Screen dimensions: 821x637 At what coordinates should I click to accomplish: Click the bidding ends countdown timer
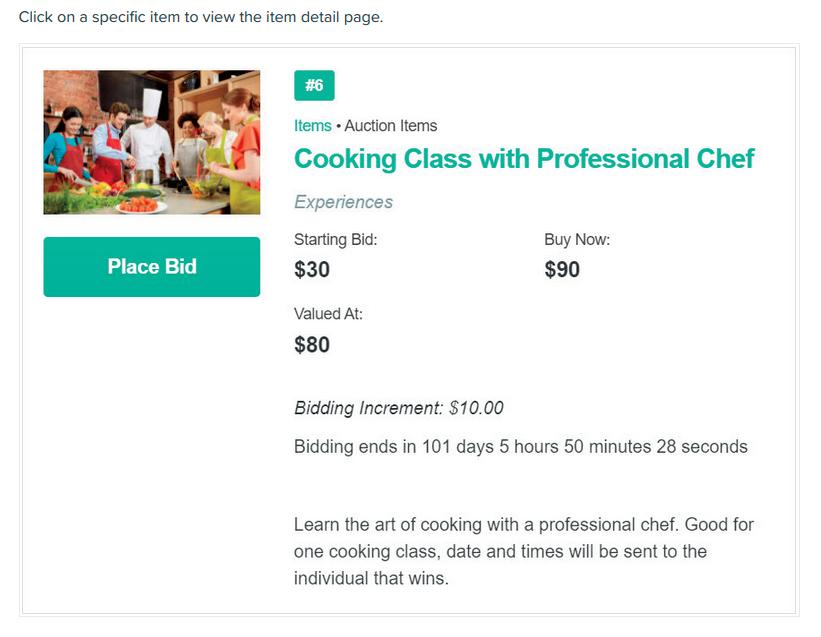pyautogui.click(x=521, y=446)
